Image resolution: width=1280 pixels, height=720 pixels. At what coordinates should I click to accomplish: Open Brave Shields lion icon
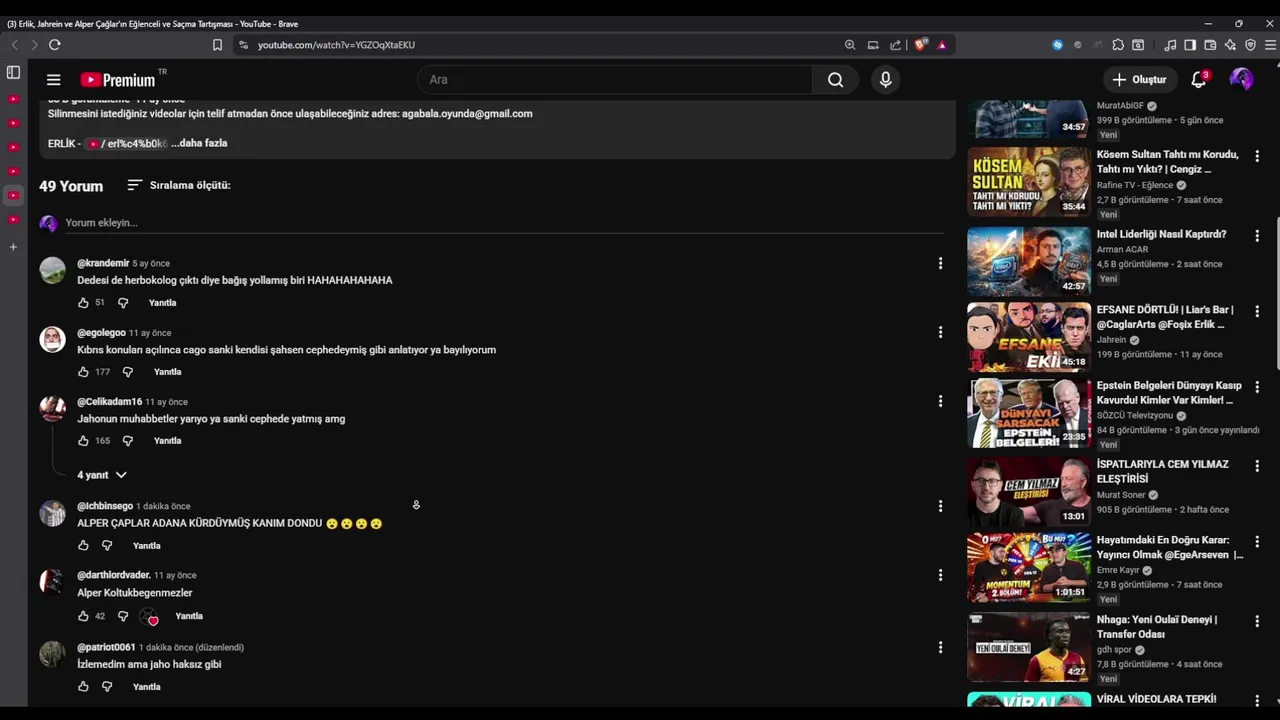pos(921,45)
